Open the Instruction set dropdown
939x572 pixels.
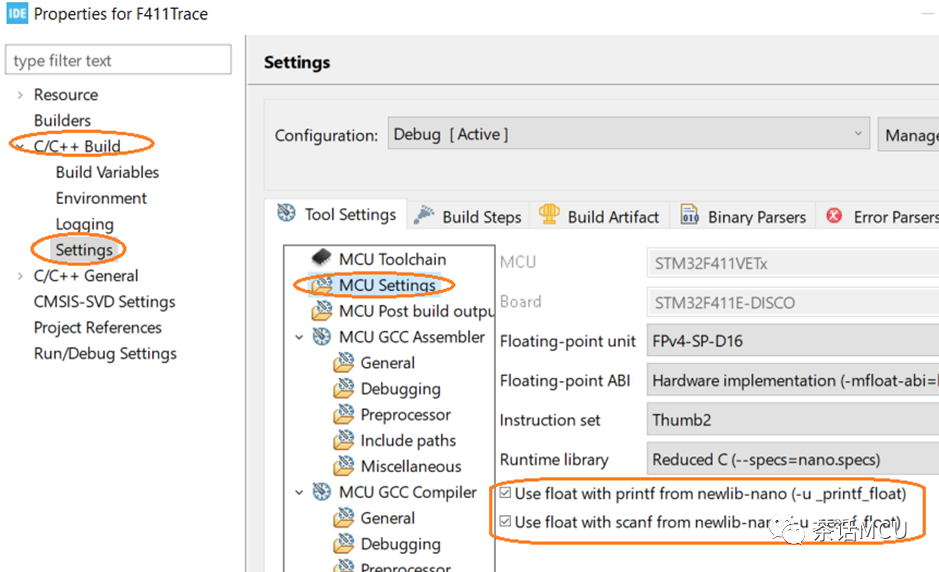(x=793, y=420)
